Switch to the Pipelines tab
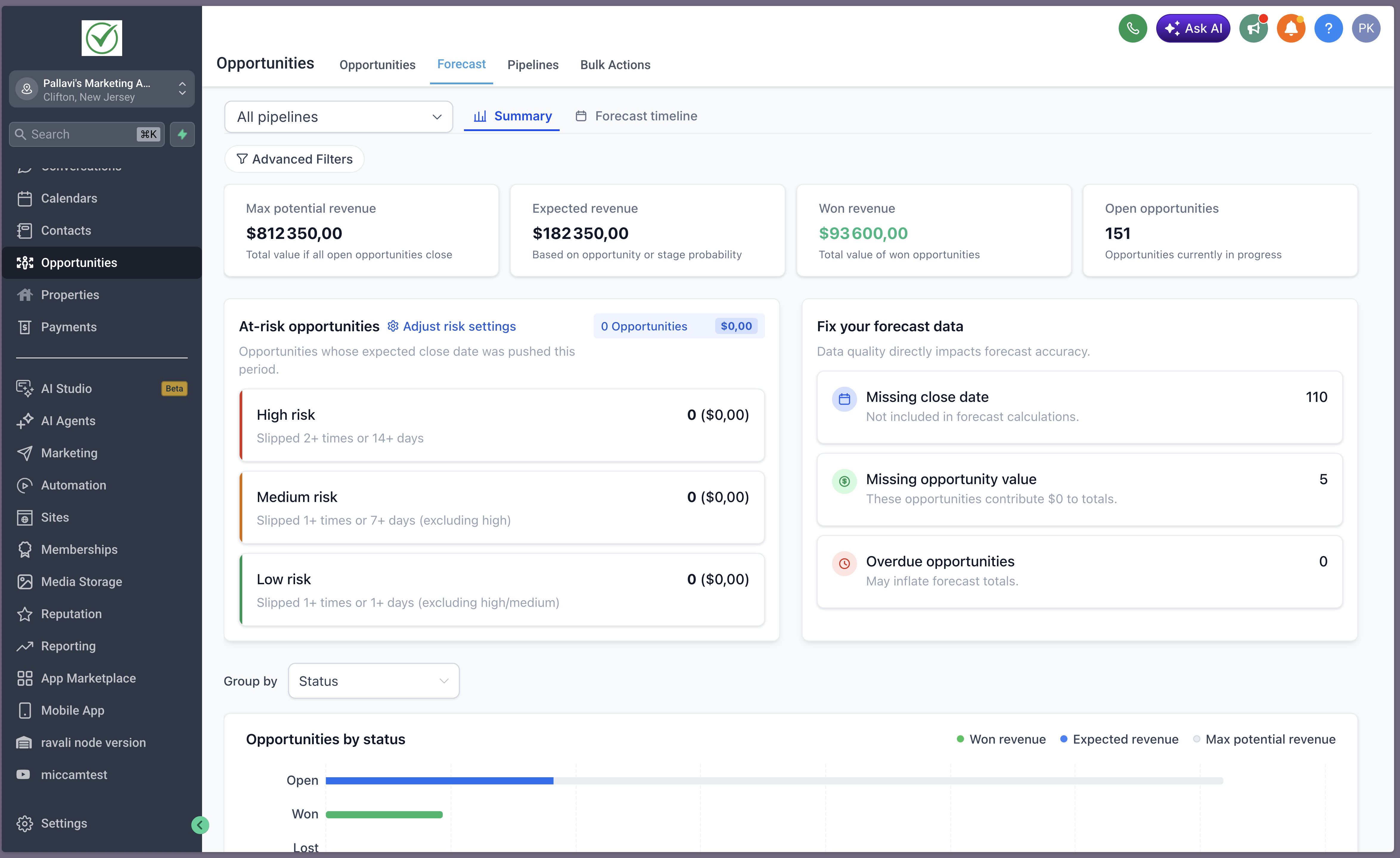The width and height of the screenshot is (1400, 858). click(533, 65)
